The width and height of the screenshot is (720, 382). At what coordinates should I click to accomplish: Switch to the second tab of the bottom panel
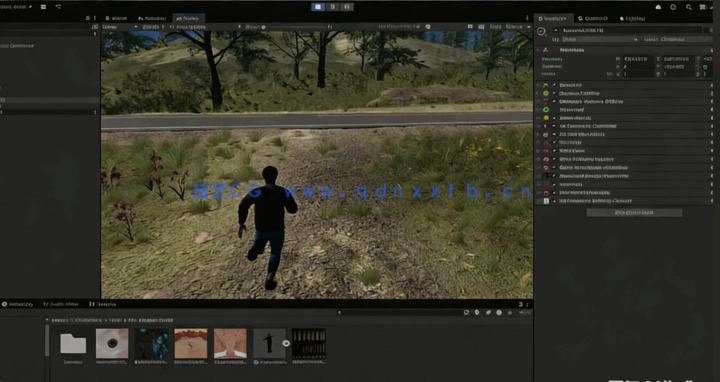[x=61, y=304]
